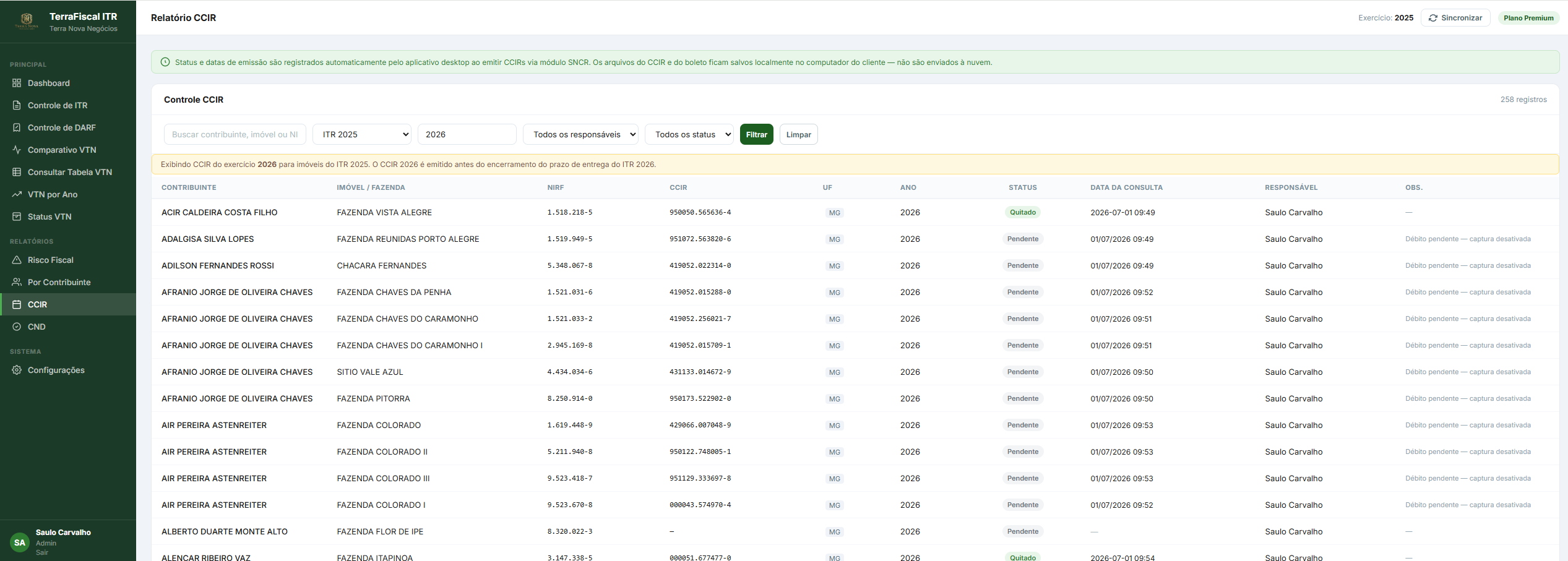
Task: Click the Controle de ITR document icon
Action: coord(17,105)
